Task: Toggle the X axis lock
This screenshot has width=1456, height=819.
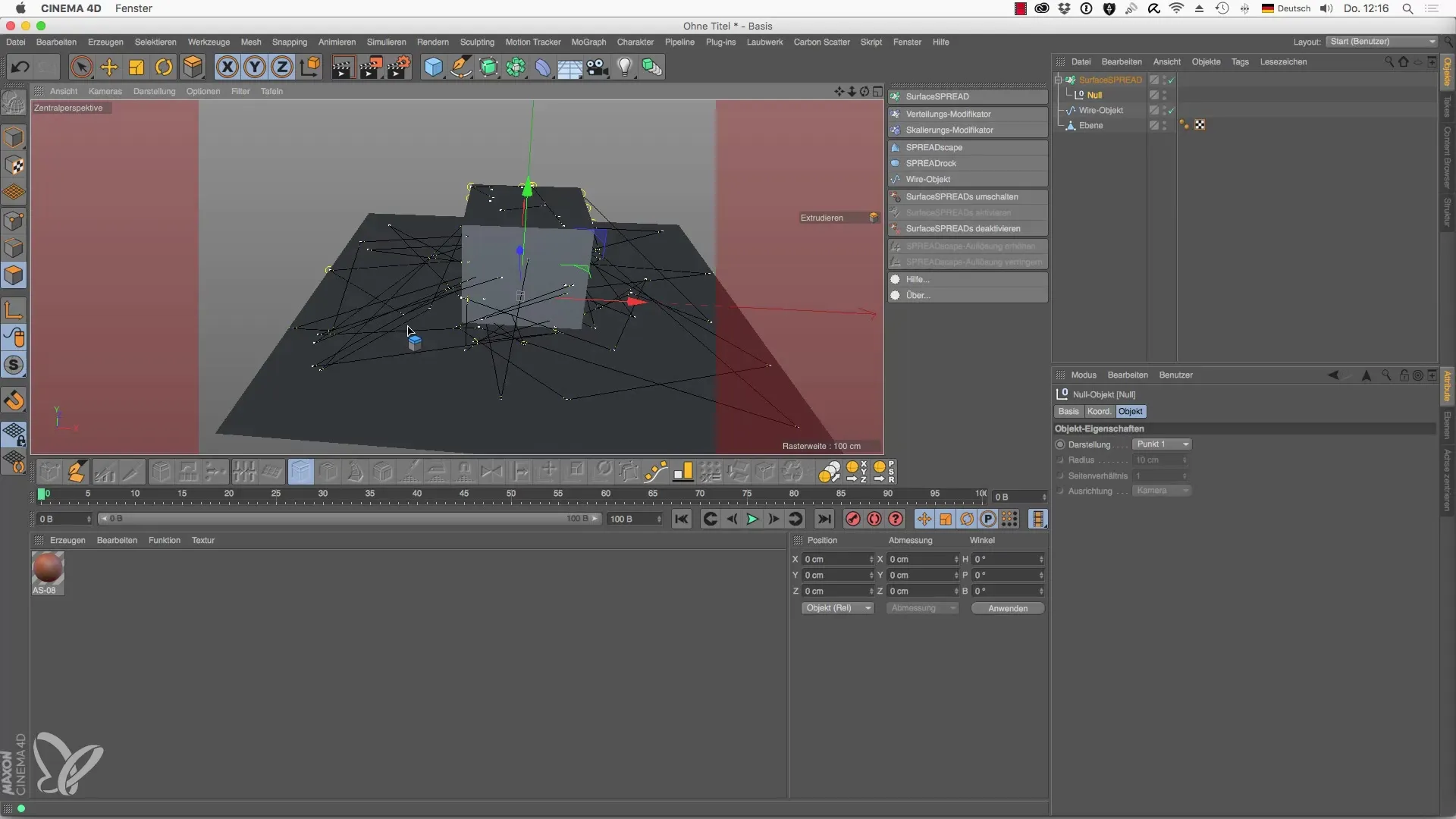Action: (227, 67)
